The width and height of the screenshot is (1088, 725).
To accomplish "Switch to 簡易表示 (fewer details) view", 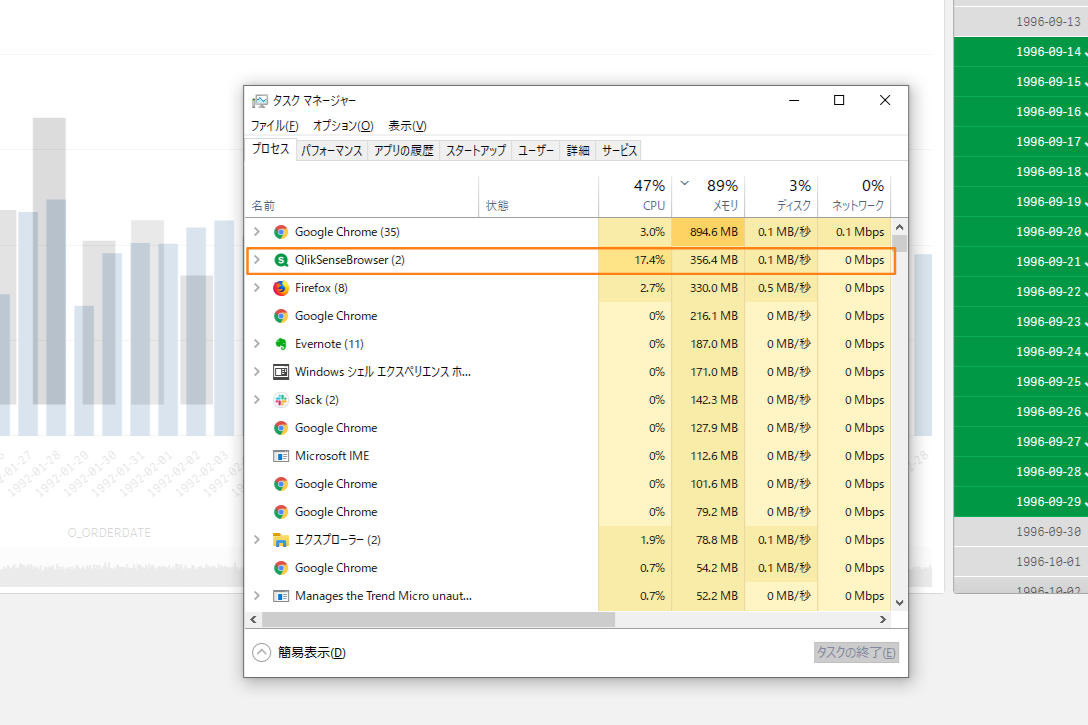I will [299, 653].
